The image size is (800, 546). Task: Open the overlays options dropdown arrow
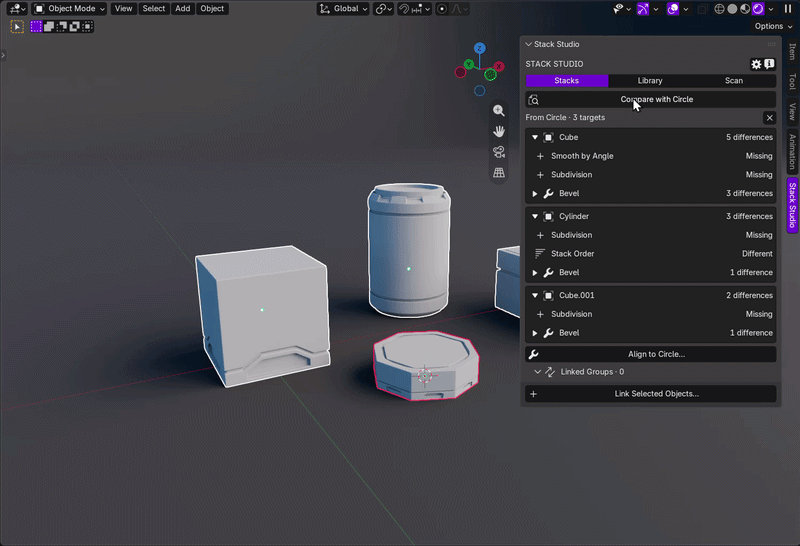click(x=686, y=9)
